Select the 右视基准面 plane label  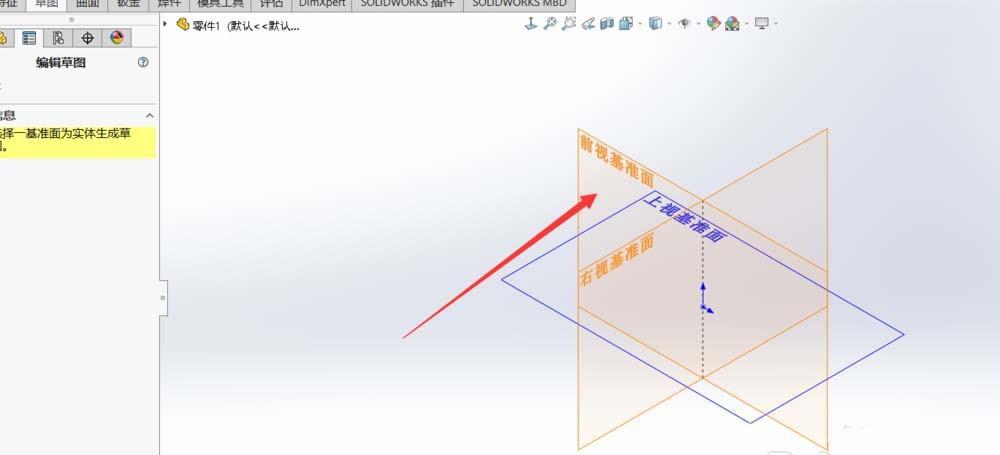point(617,260)
